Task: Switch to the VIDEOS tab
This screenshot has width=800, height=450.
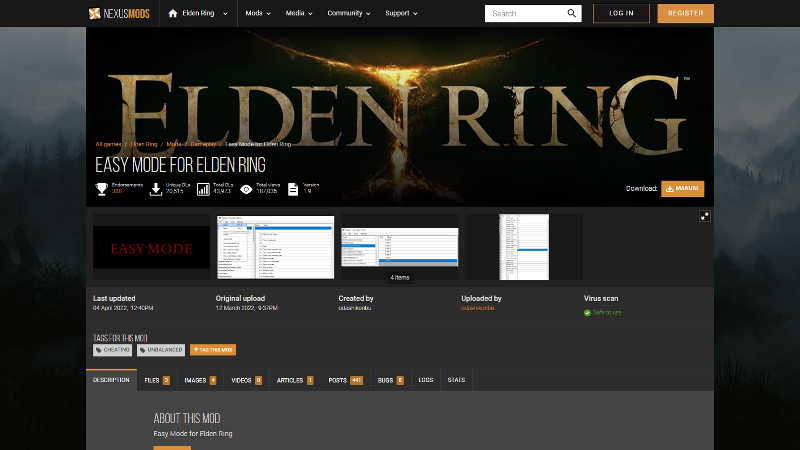Action: click(x=246, y=381)
